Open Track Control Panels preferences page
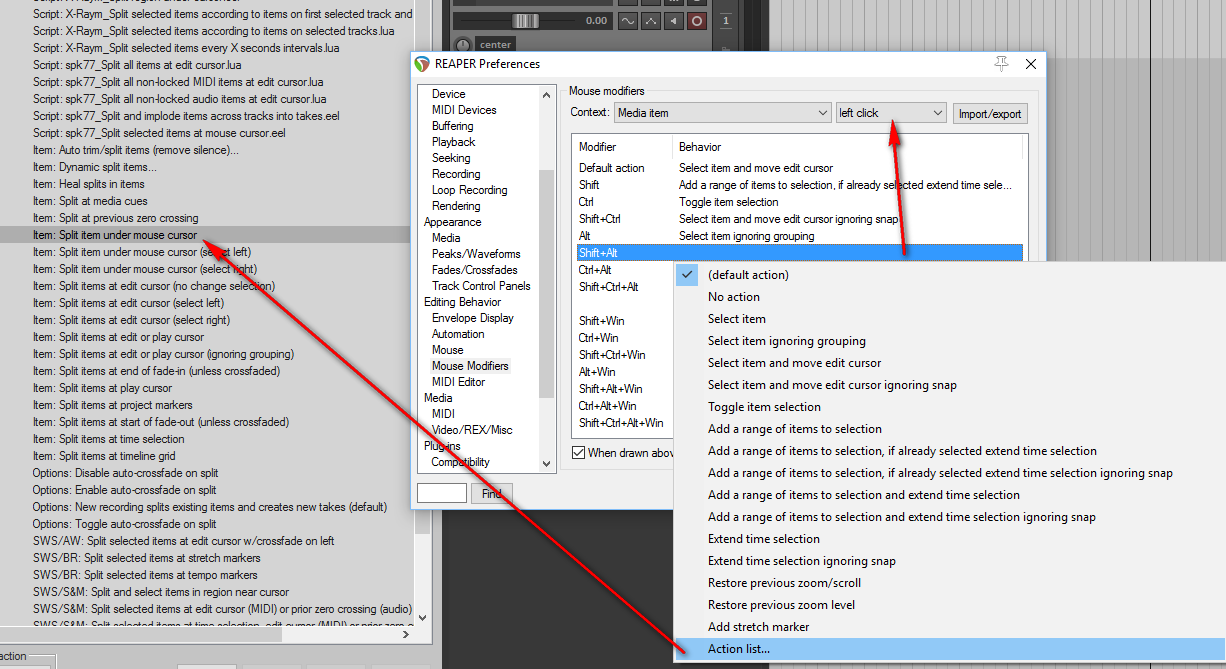Screen dimensions: 1226x669 (483, 286)
